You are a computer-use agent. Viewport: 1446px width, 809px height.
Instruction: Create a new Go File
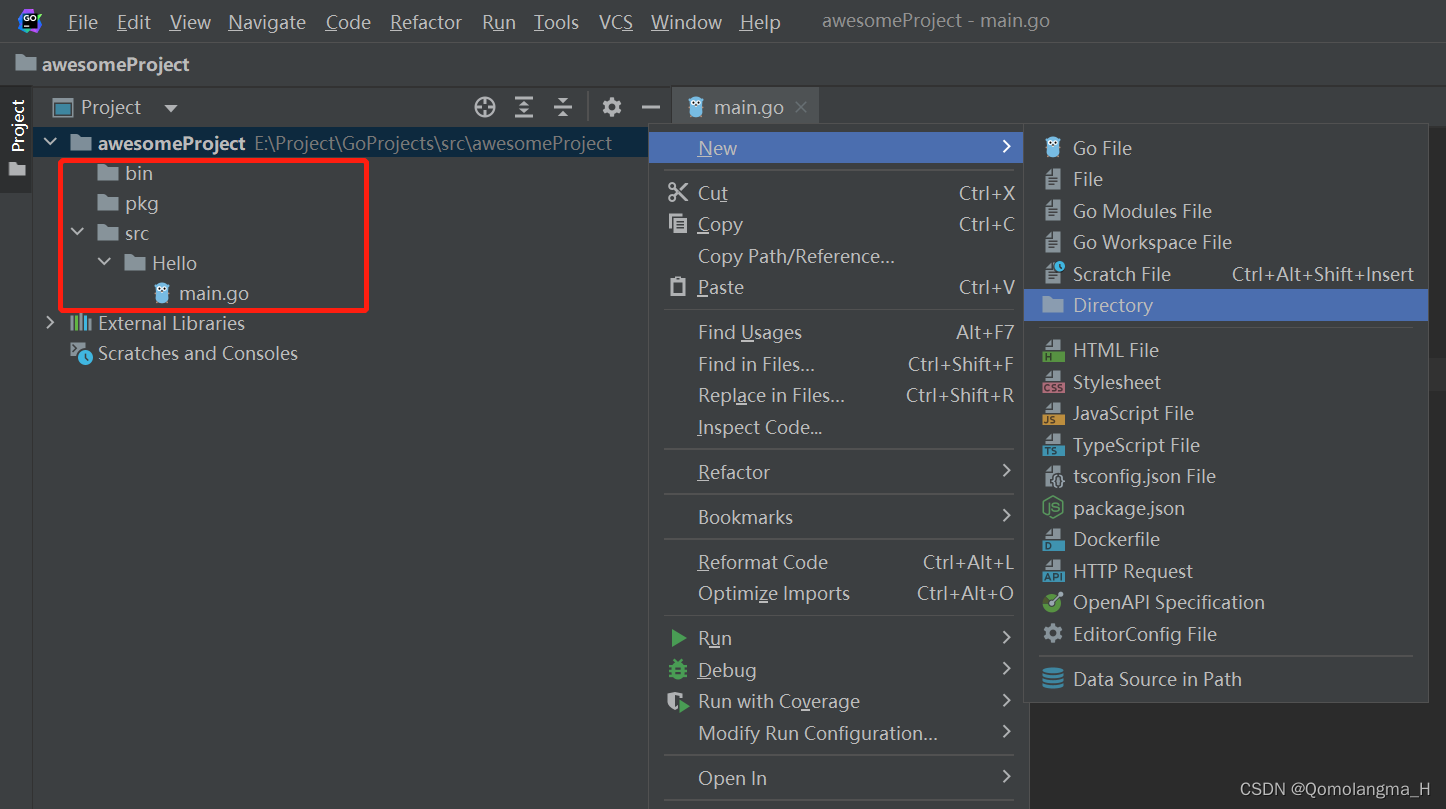[x=1226, y=148]
